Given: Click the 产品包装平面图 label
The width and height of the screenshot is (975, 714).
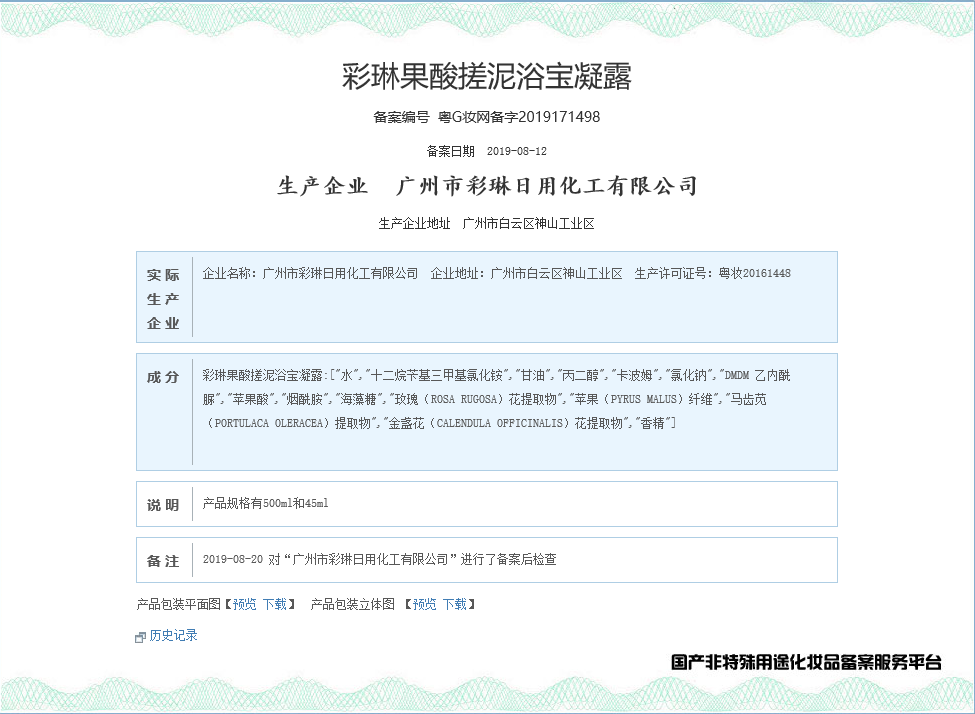Looking at the screenshot, I should pos(178,604).
